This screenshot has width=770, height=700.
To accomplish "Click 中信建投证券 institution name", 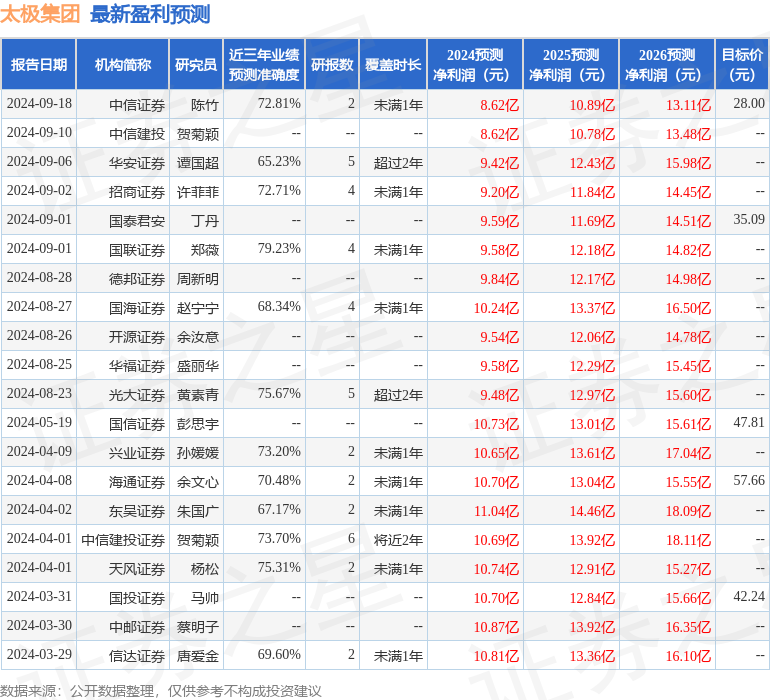I will click(x=123, y=540).
